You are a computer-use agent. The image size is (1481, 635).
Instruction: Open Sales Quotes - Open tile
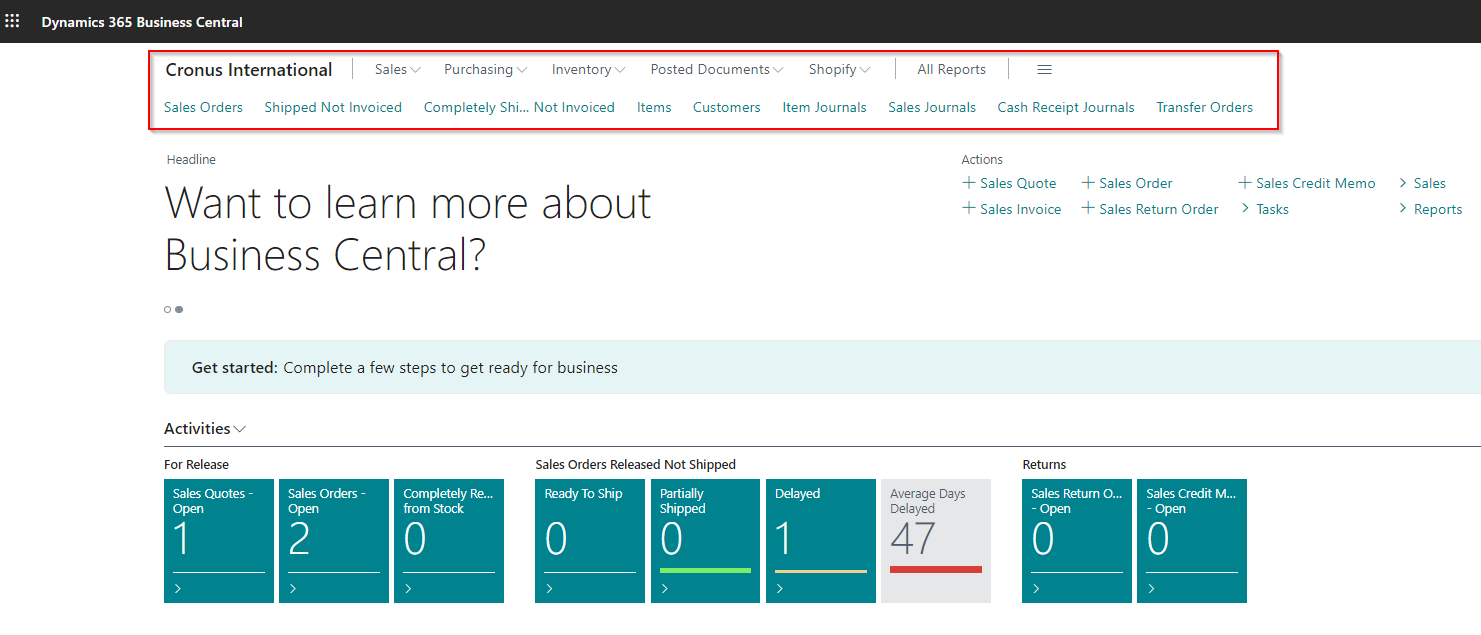(219, 541)
